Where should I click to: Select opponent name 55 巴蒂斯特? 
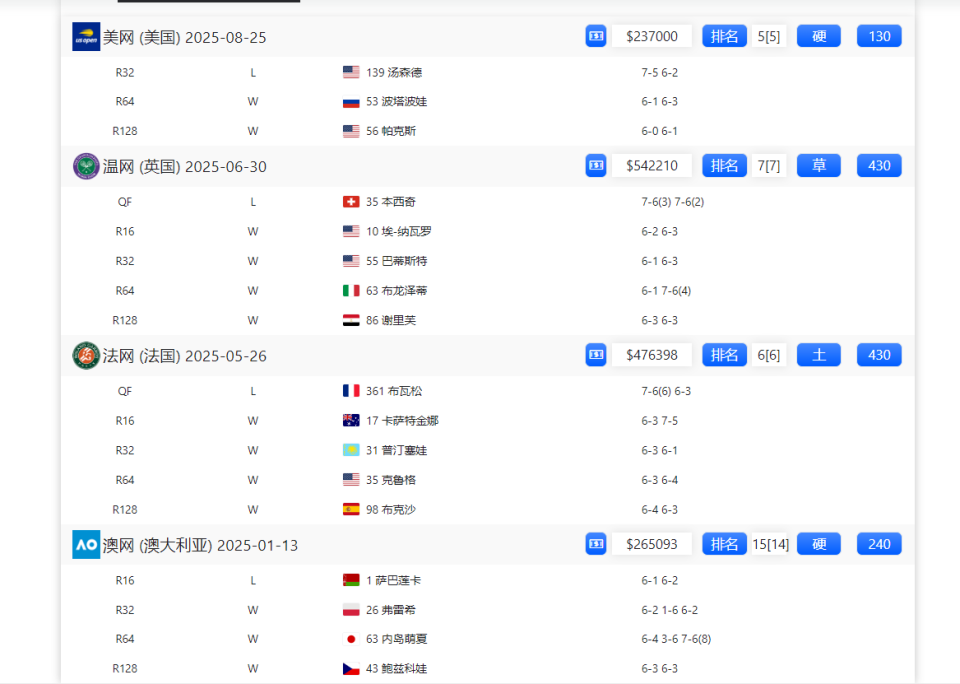click(397, 261)
